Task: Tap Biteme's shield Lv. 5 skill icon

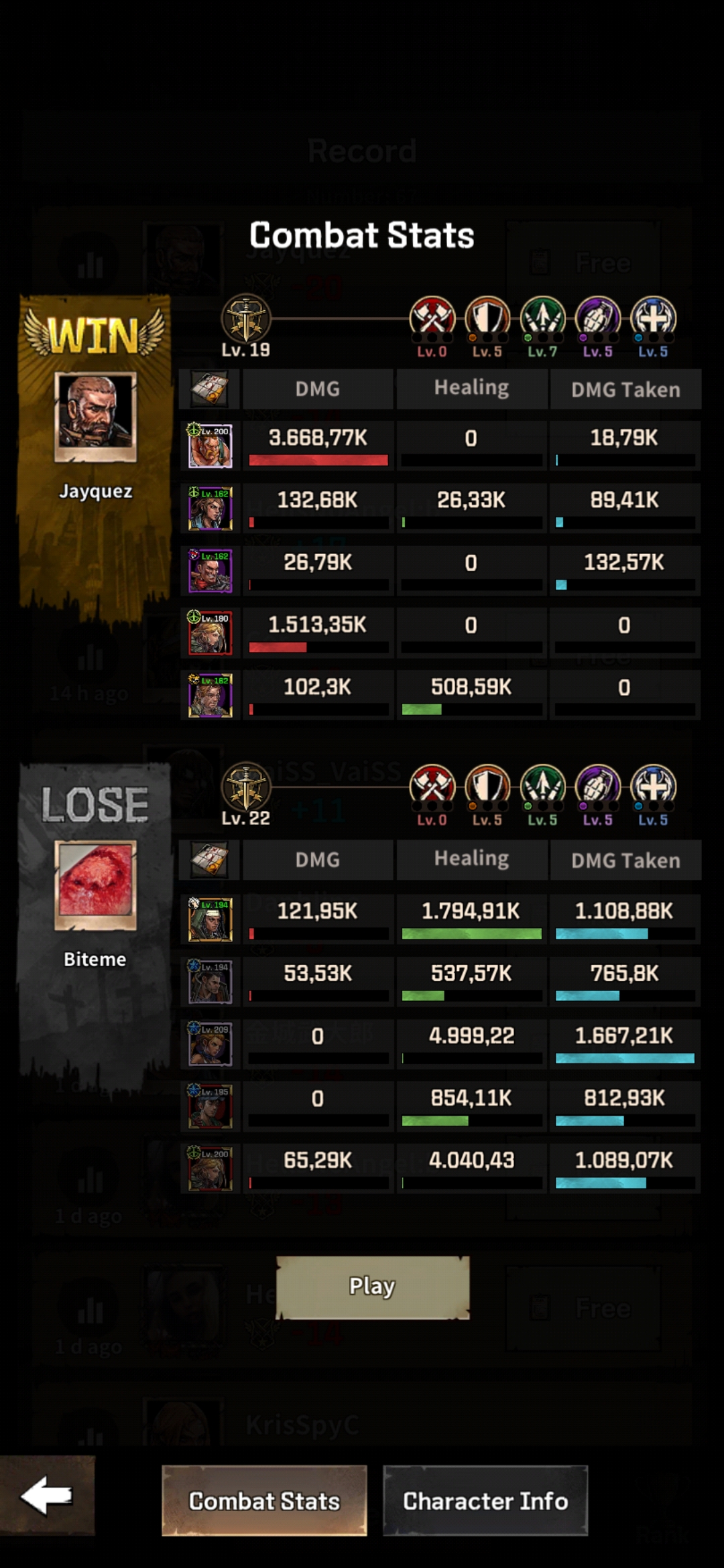Action: click(487, 786)
